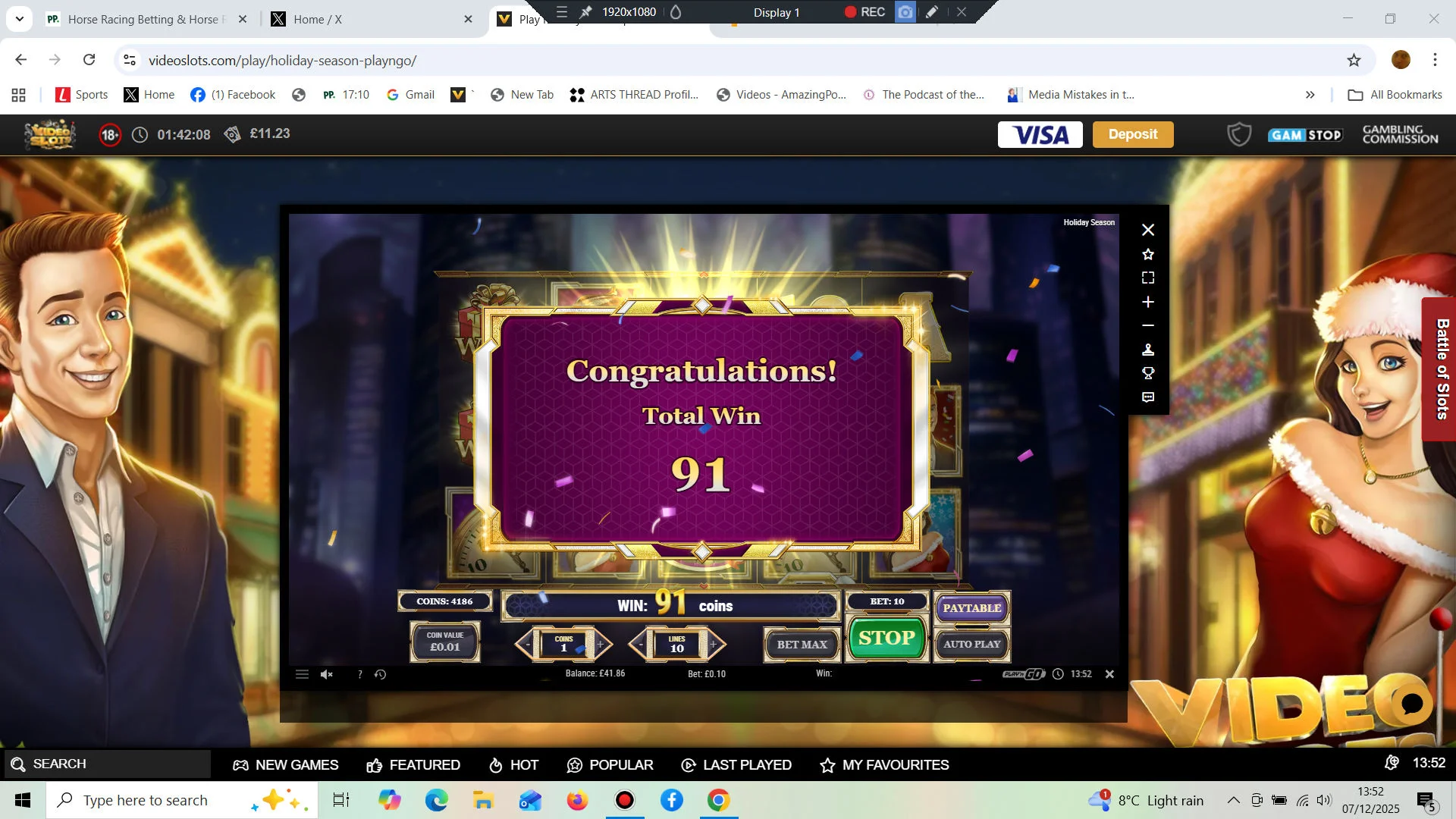Open the Battle of Slots side tab
The height and width of the screenshot is (819, 1456).
coord(1439,369)
